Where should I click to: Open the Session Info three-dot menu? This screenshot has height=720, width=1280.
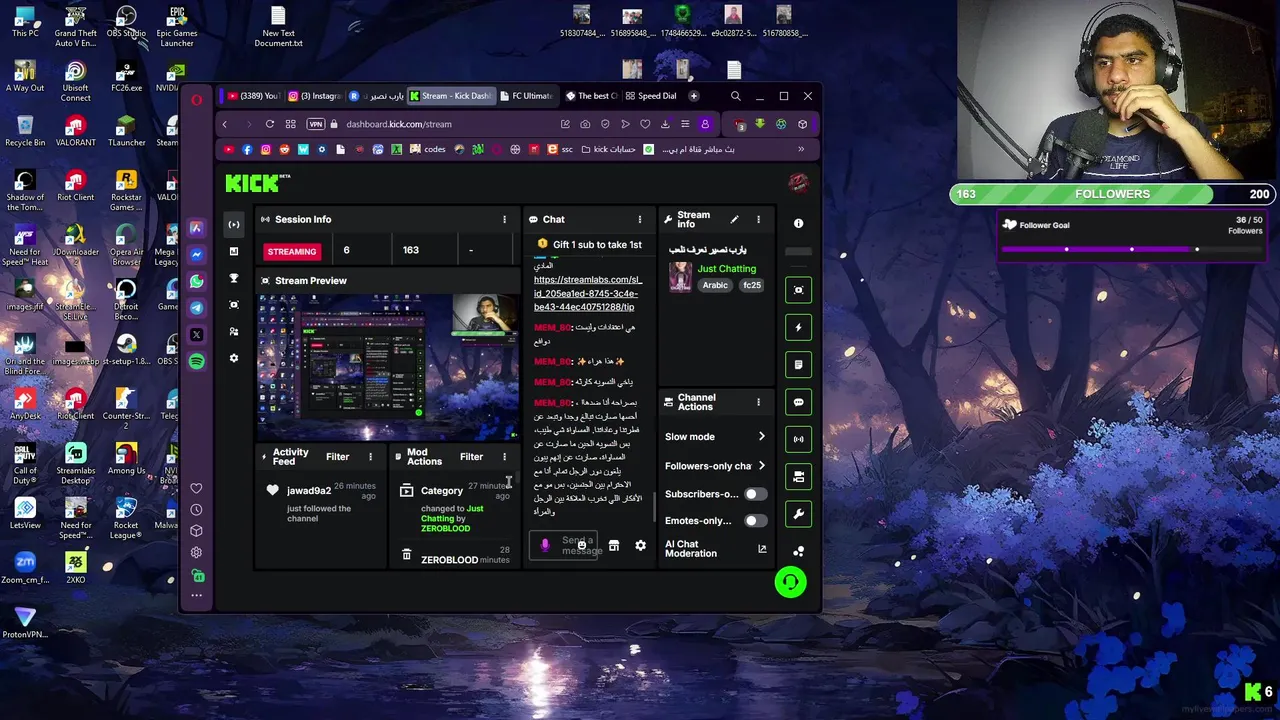(504, 219)
